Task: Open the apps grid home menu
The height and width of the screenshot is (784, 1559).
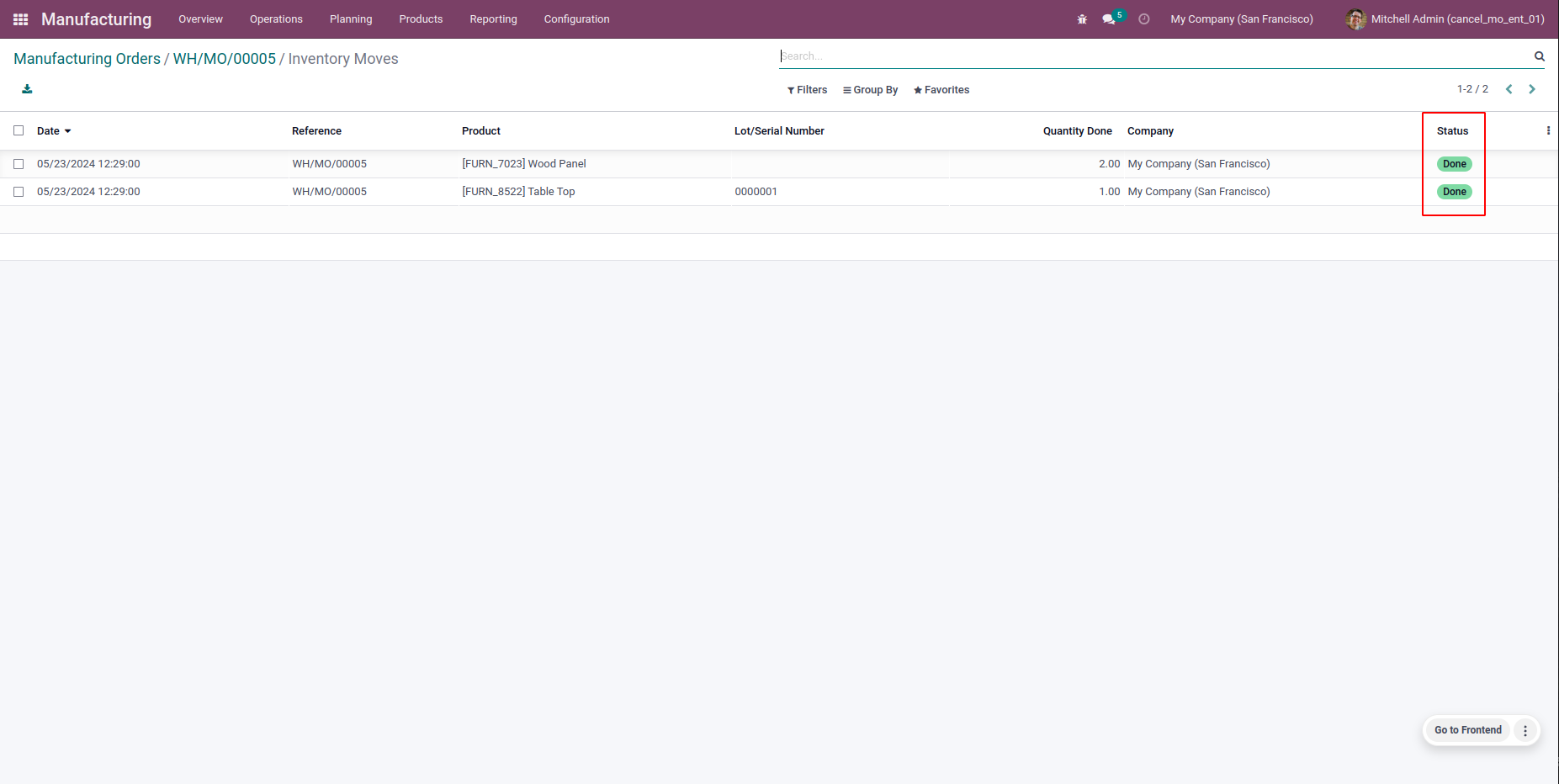Action: (x=21, y=19)
